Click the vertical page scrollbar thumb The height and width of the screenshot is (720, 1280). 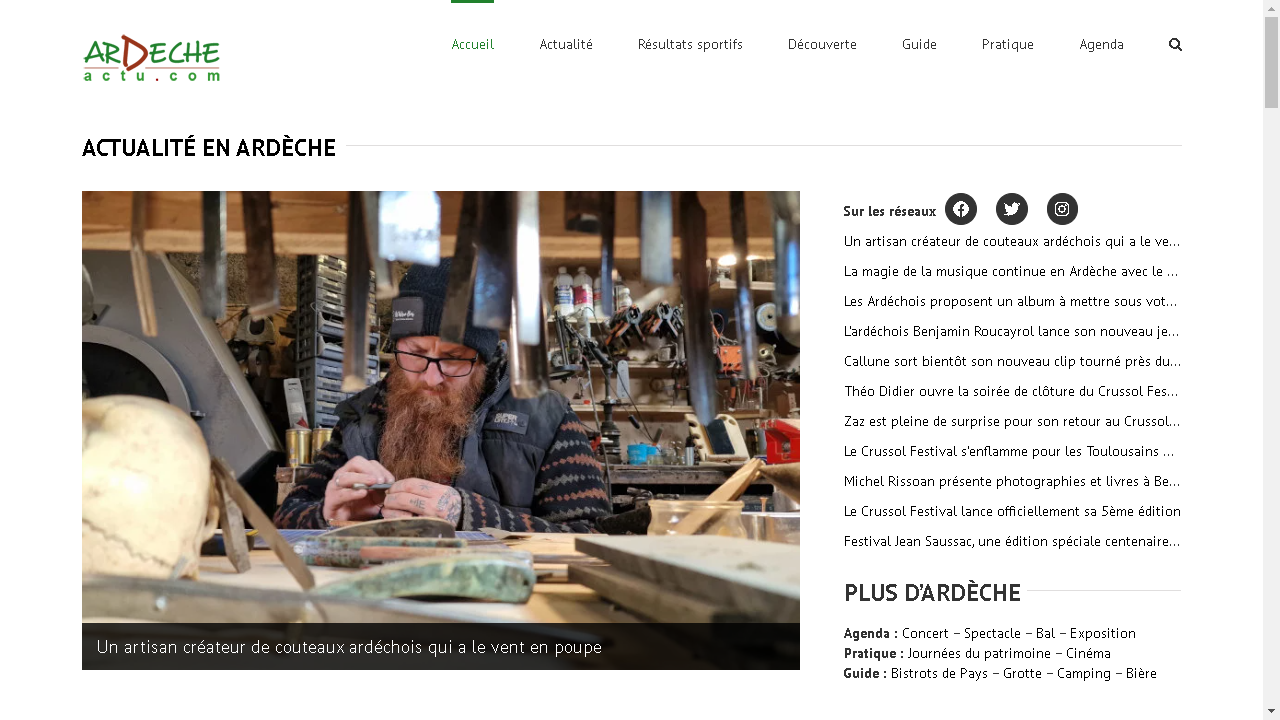1271,62
